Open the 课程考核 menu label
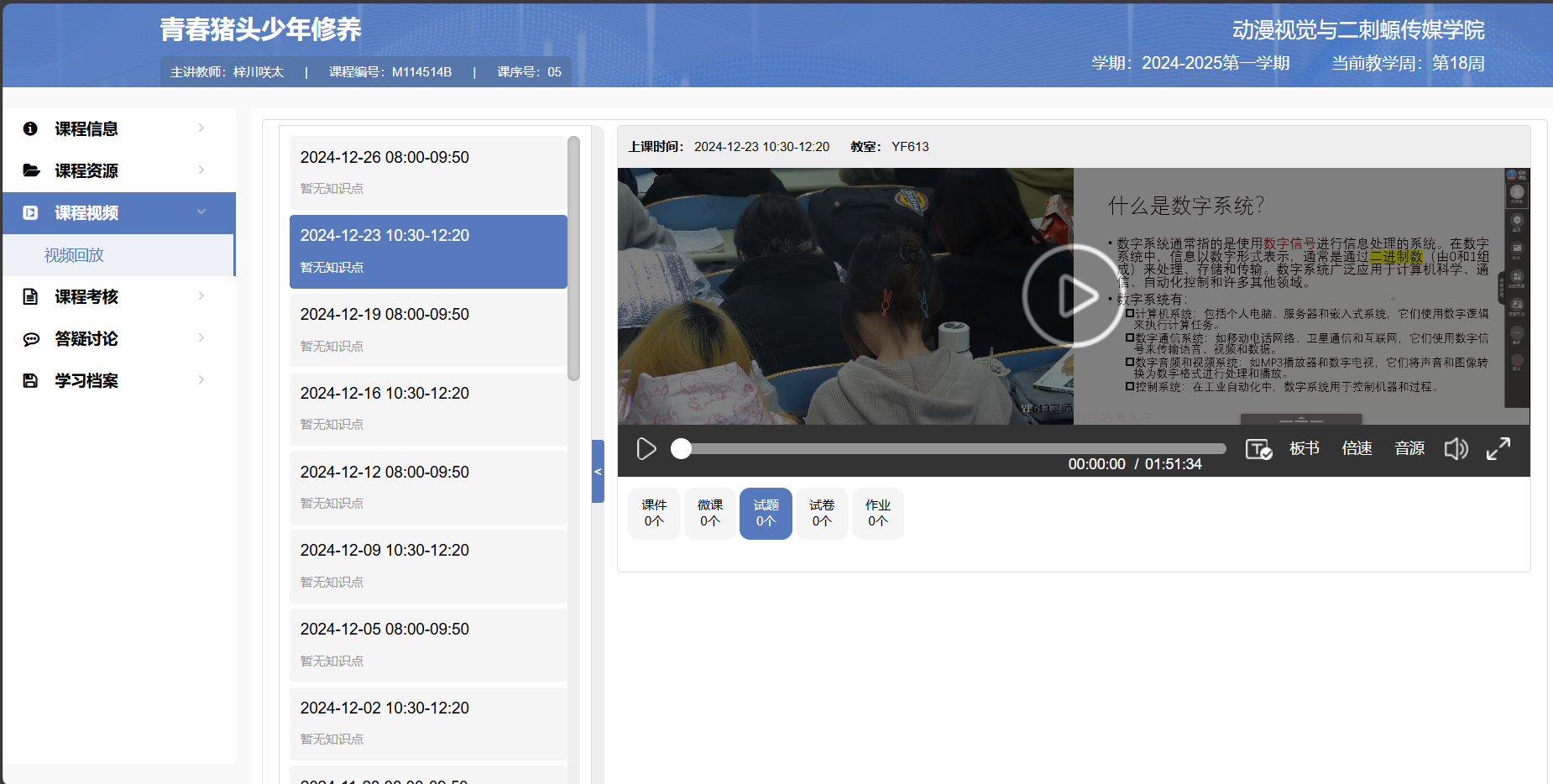 tap(86, 296)
